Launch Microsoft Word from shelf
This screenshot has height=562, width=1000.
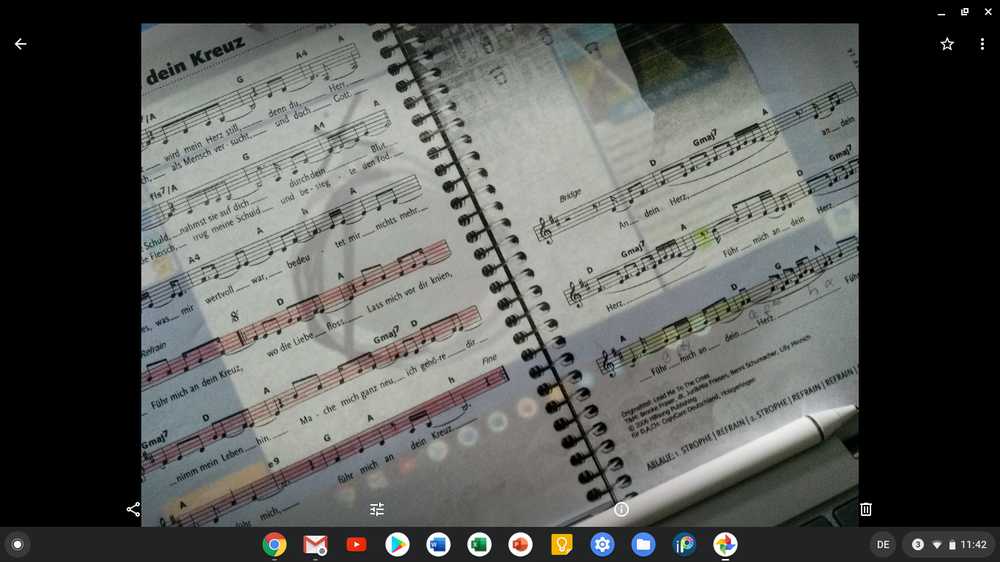[x=438, y=544]
